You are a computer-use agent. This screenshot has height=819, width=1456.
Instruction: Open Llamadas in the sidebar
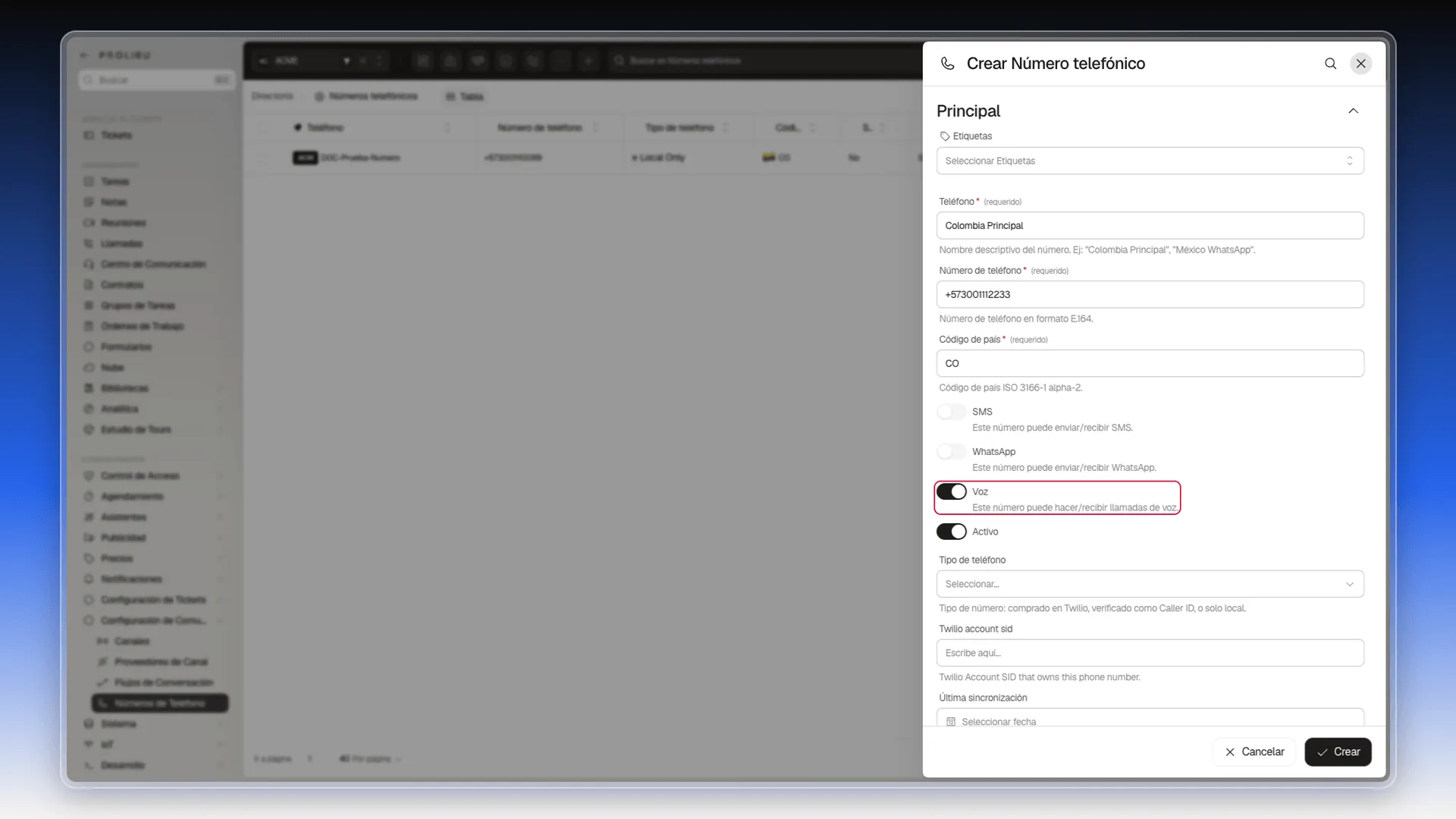click(121, 243)
